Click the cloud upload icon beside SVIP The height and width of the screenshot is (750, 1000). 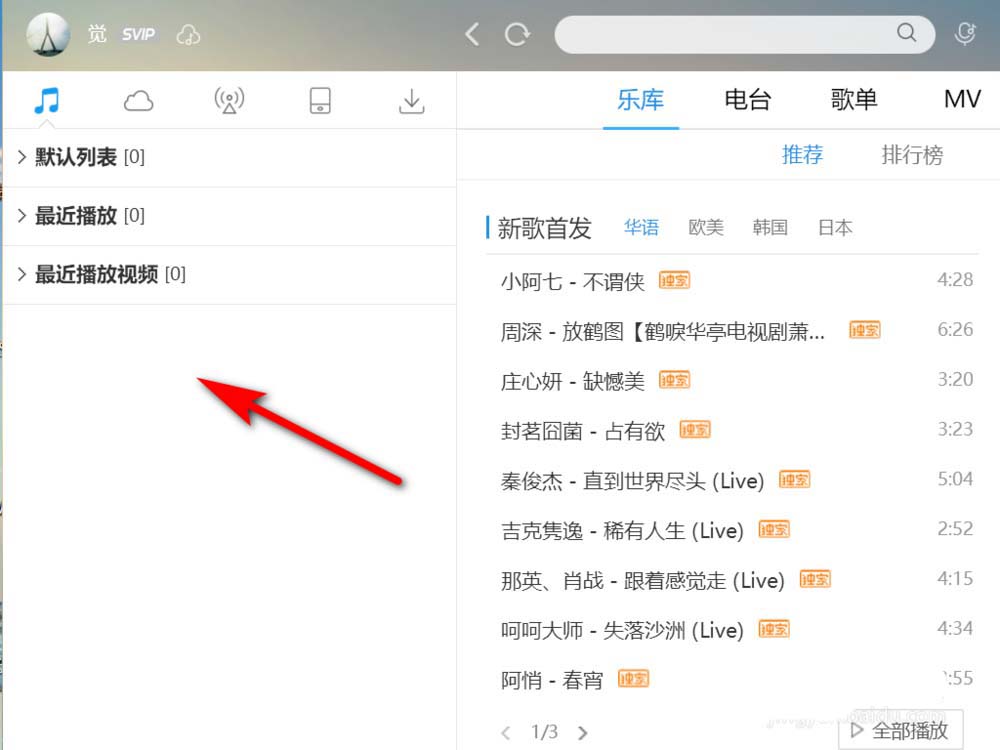188,33
